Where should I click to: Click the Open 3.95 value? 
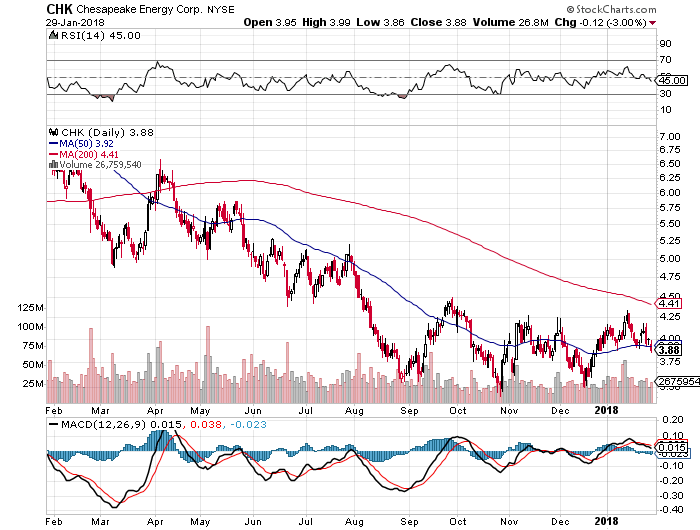tap(270, 22)
